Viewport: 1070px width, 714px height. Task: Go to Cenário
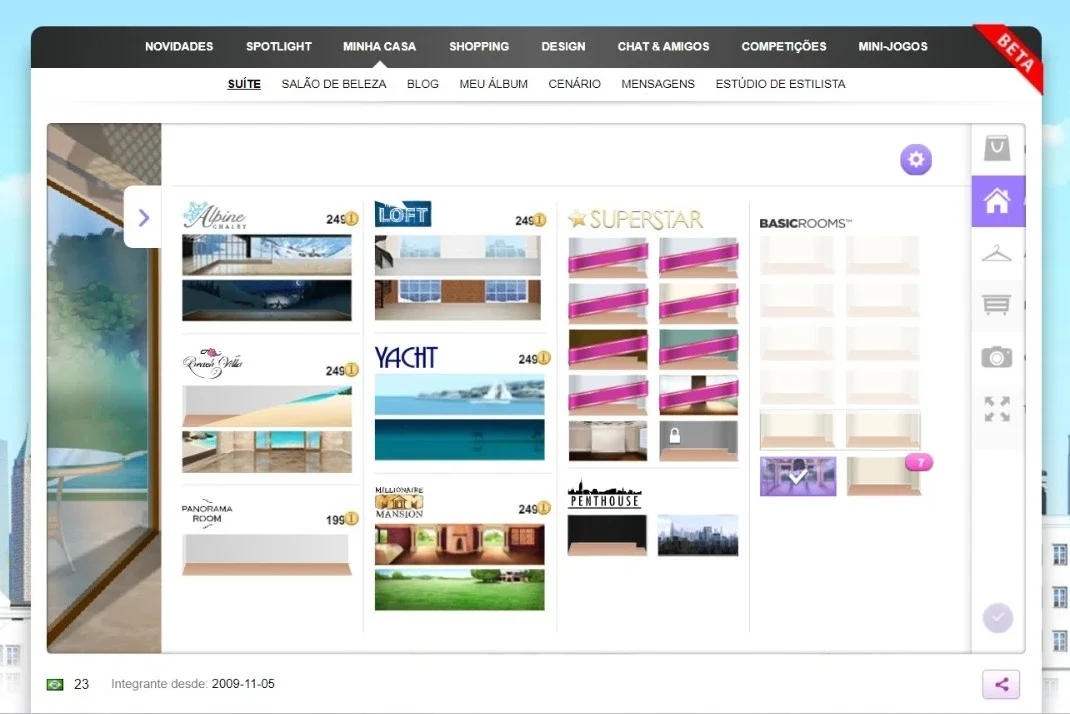pos(575,84)
